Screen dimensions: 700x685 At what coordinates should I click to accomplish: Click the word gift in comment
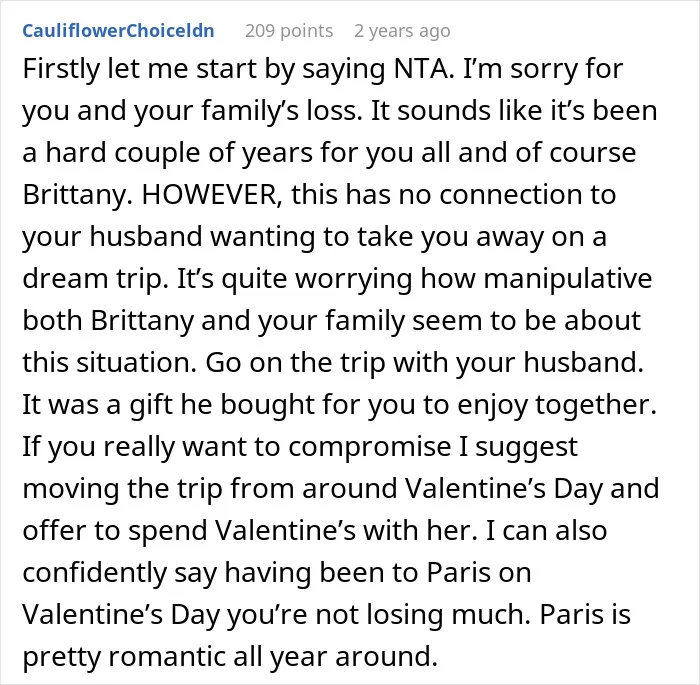pos(151,405)
